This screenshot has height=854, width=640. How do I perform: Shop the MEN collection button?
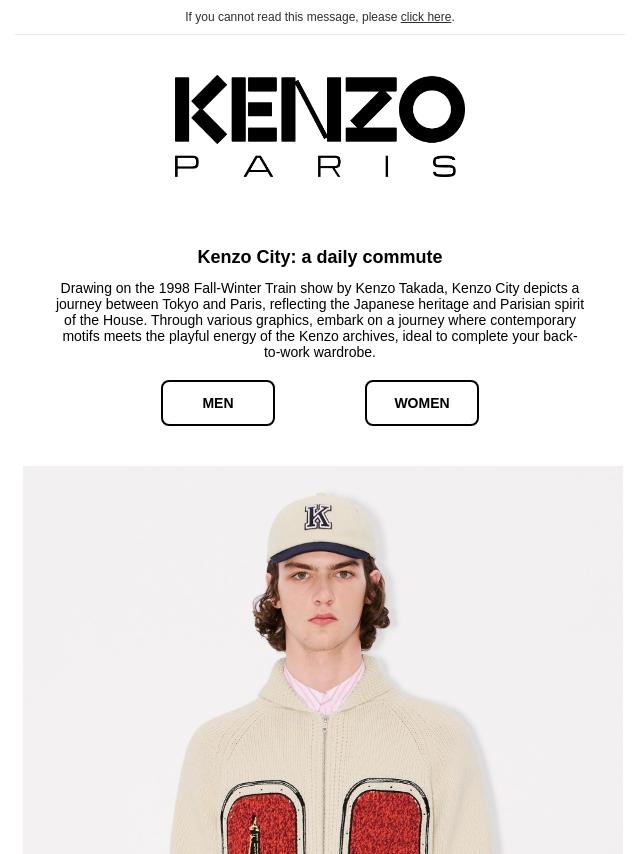click(218, 403)
